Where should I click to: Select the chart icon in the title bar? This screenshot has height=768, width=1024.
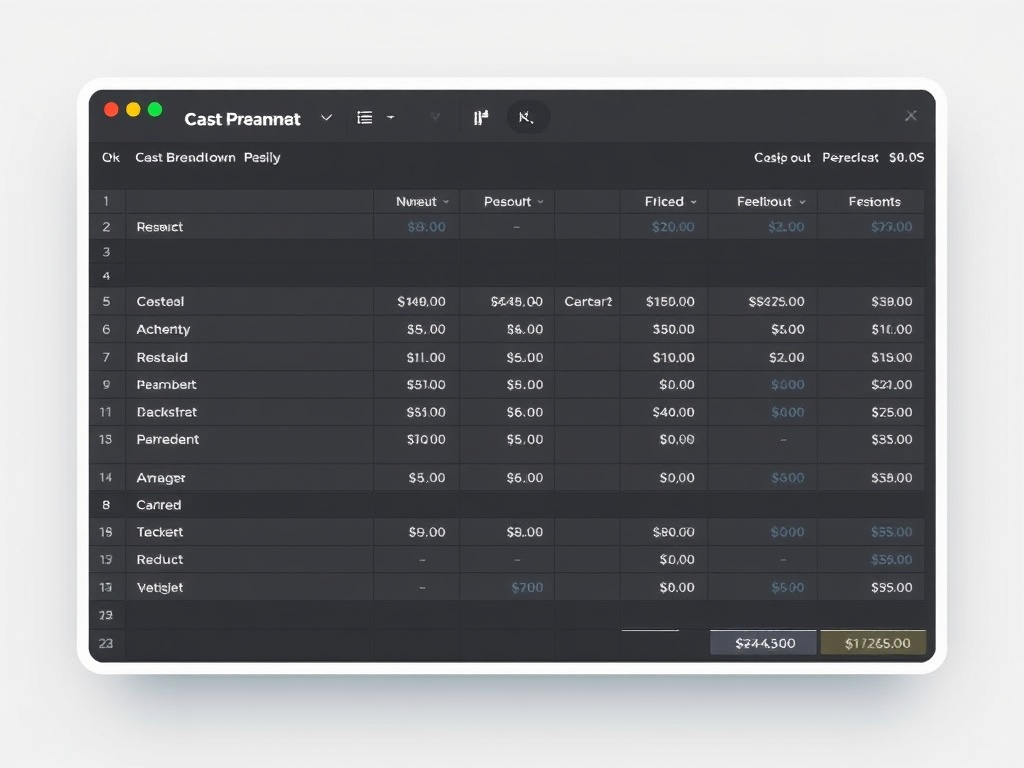coord(480,117)
